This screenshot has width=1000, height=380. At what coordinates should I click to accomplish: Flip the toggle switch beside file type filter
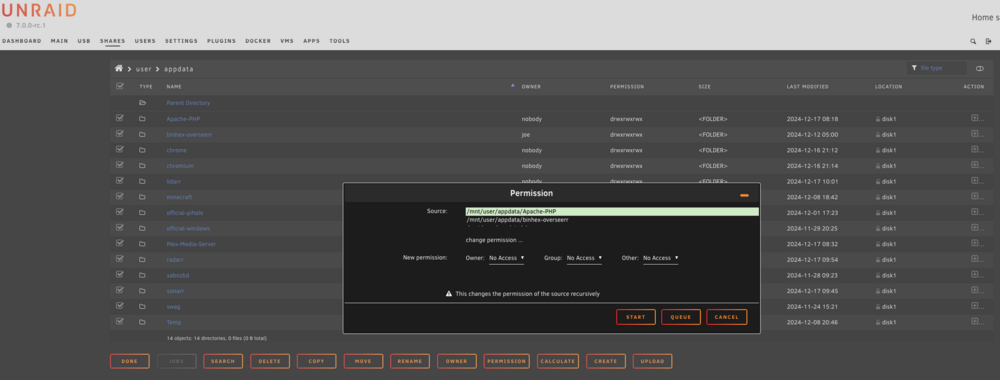pyautogui.click(x=980, y=68)
